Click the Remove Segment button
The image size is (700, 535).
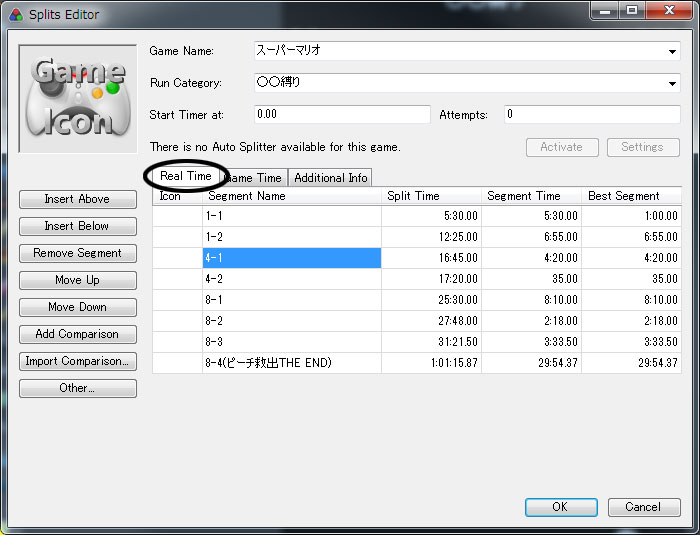tap(78, 254)
